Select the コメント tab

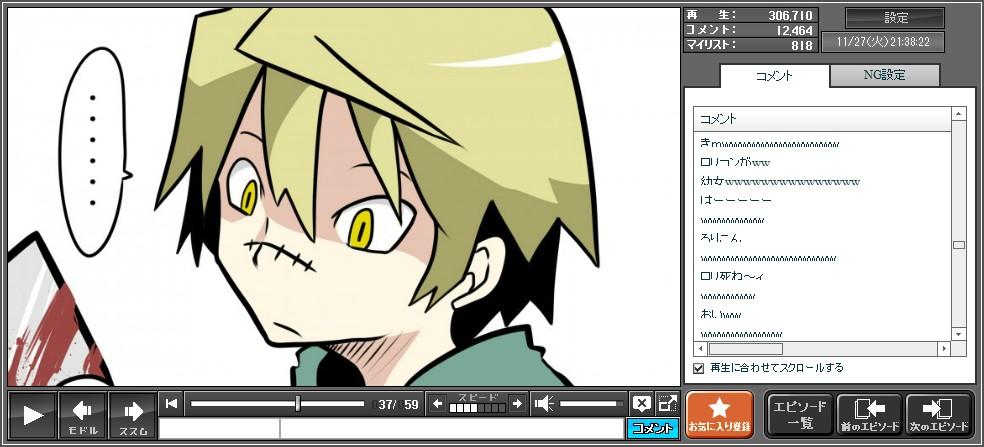point(774,75)
